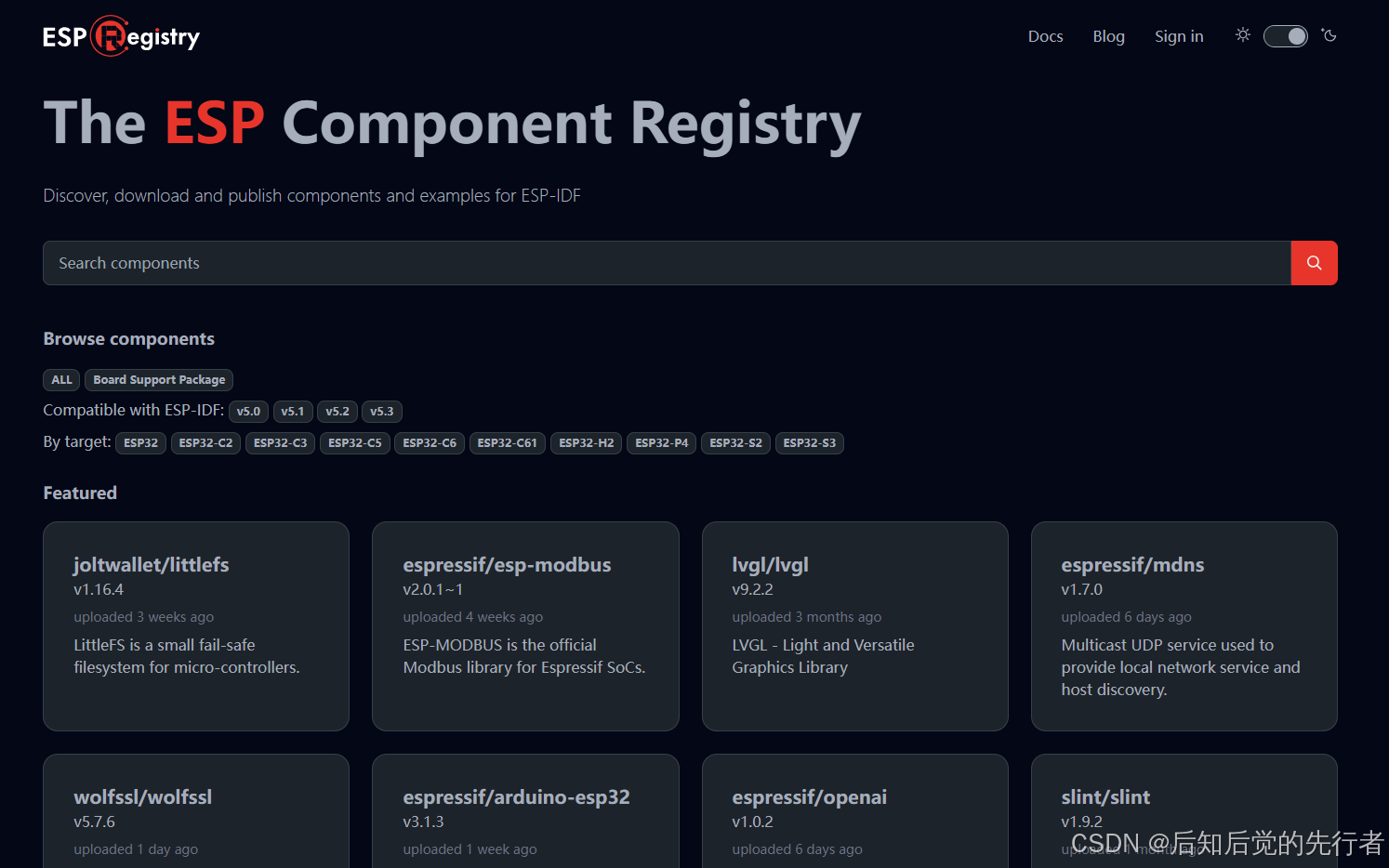
Task: Open the espressif/arduino-esp32 component
Action: tap(516, 797)
